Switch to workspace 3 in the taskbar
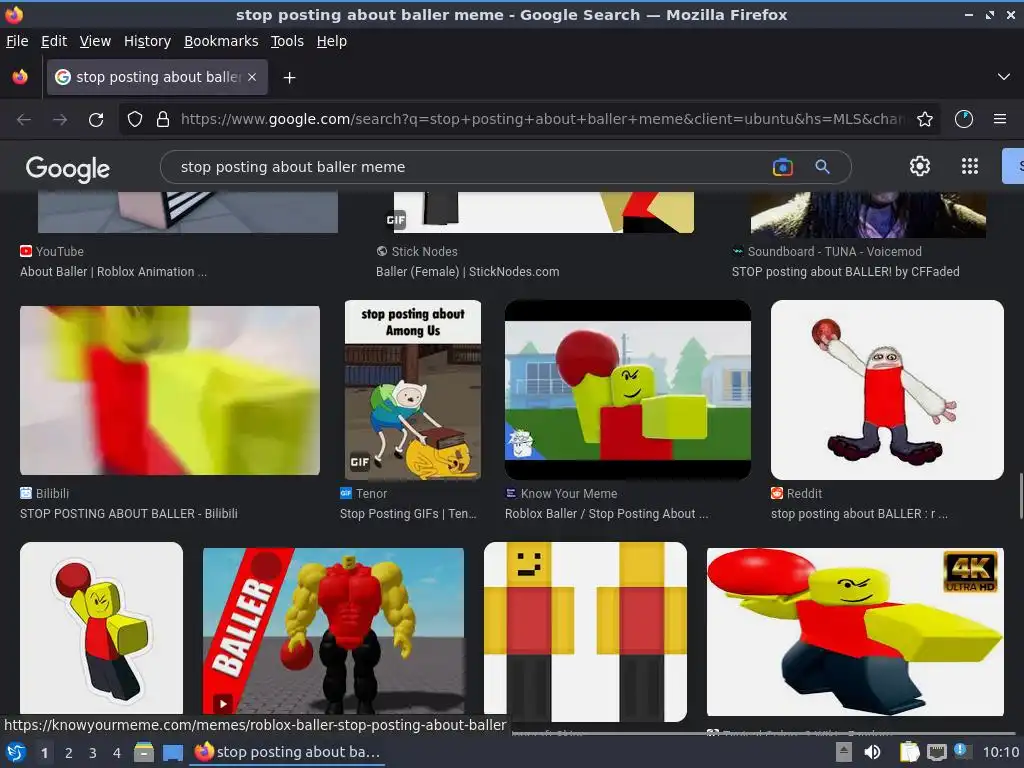 93,753
